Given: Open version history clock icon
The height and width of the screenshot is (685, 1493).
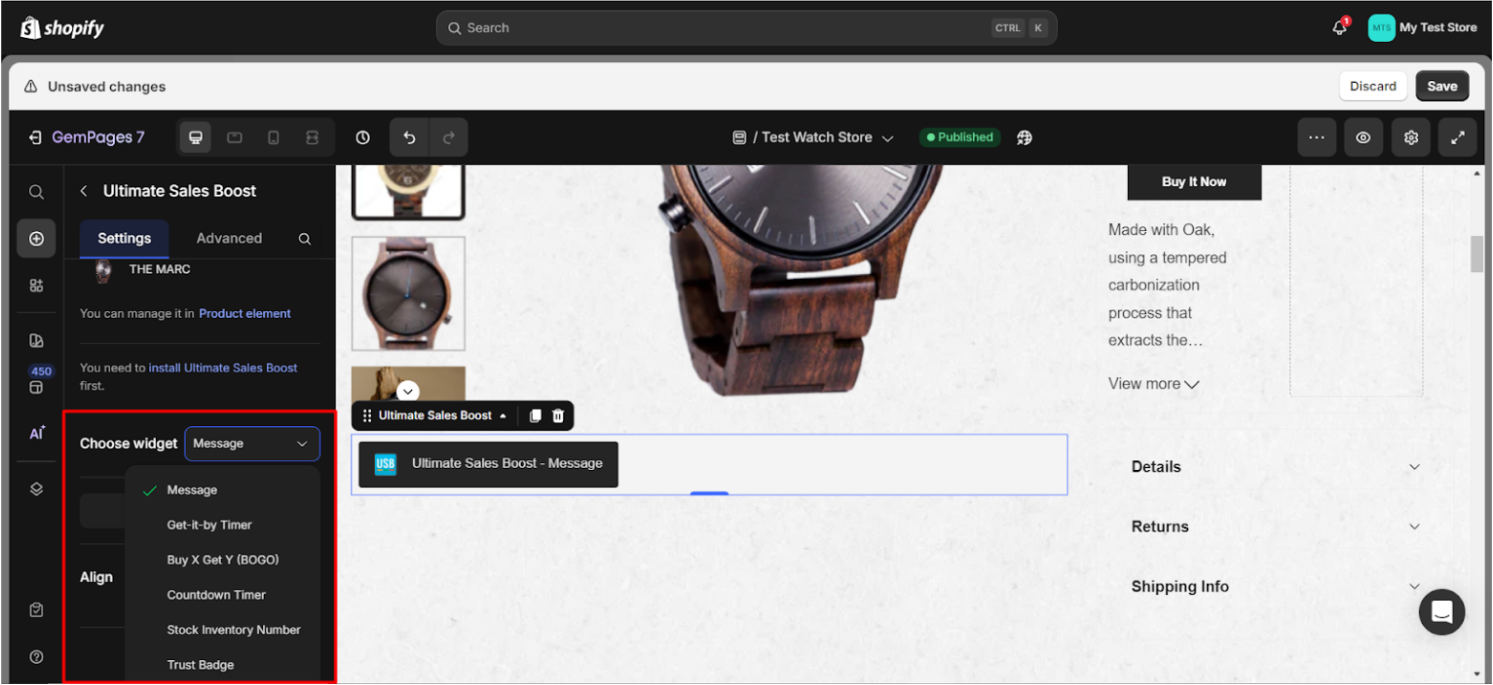Looking at the screenshot, I should coord(363,138).
